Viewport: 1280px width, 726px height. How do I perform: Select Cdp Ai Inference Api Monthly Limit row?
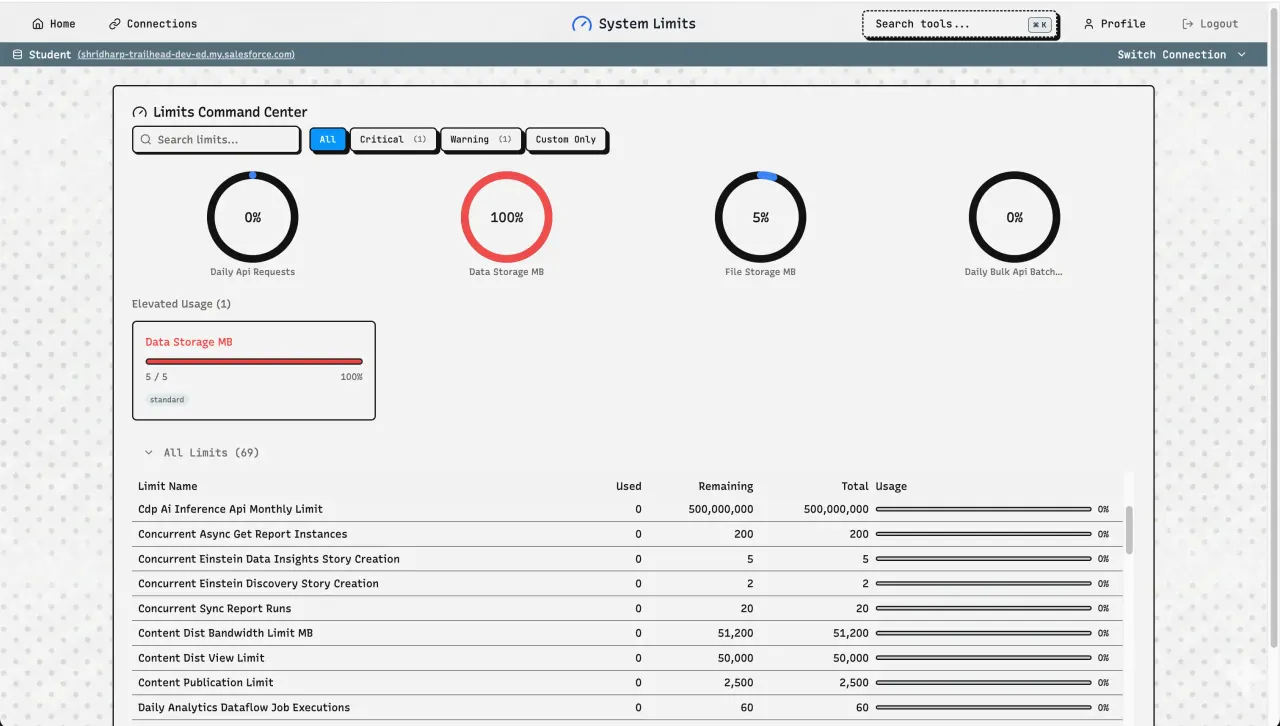(x=627, y=509)
